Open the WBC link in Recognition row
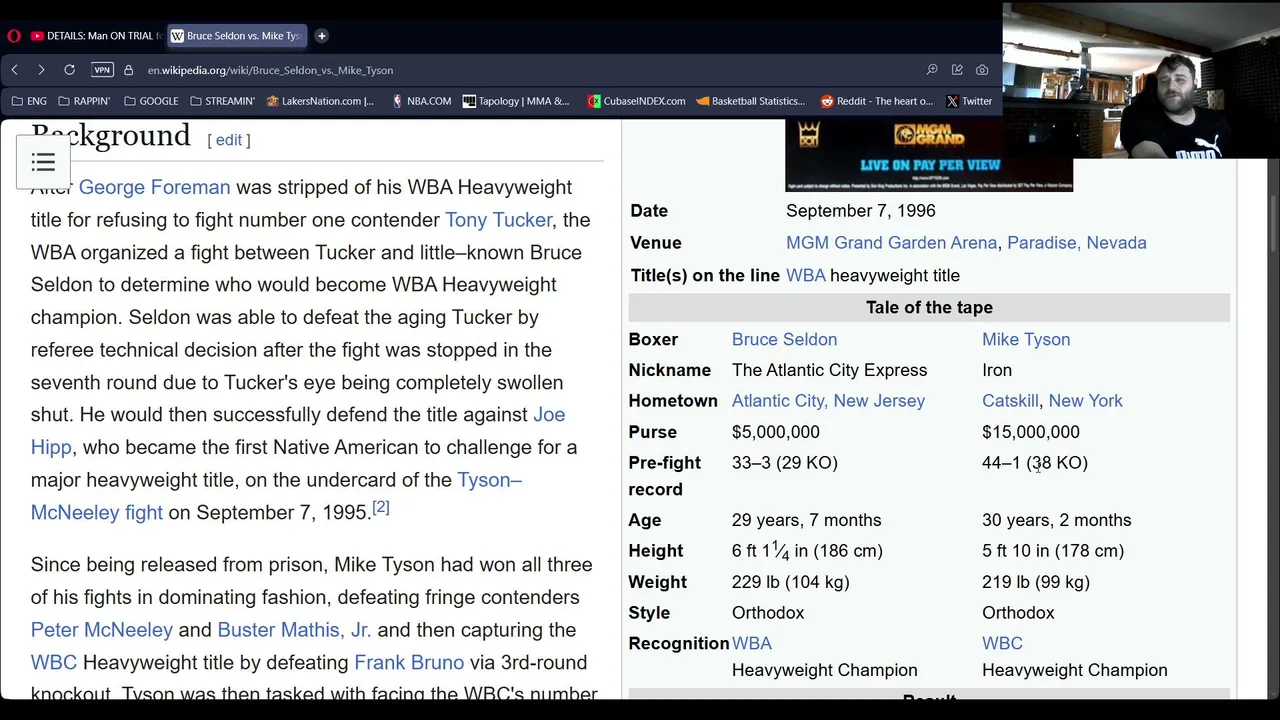1280x720 pixels. point(1002,643)
